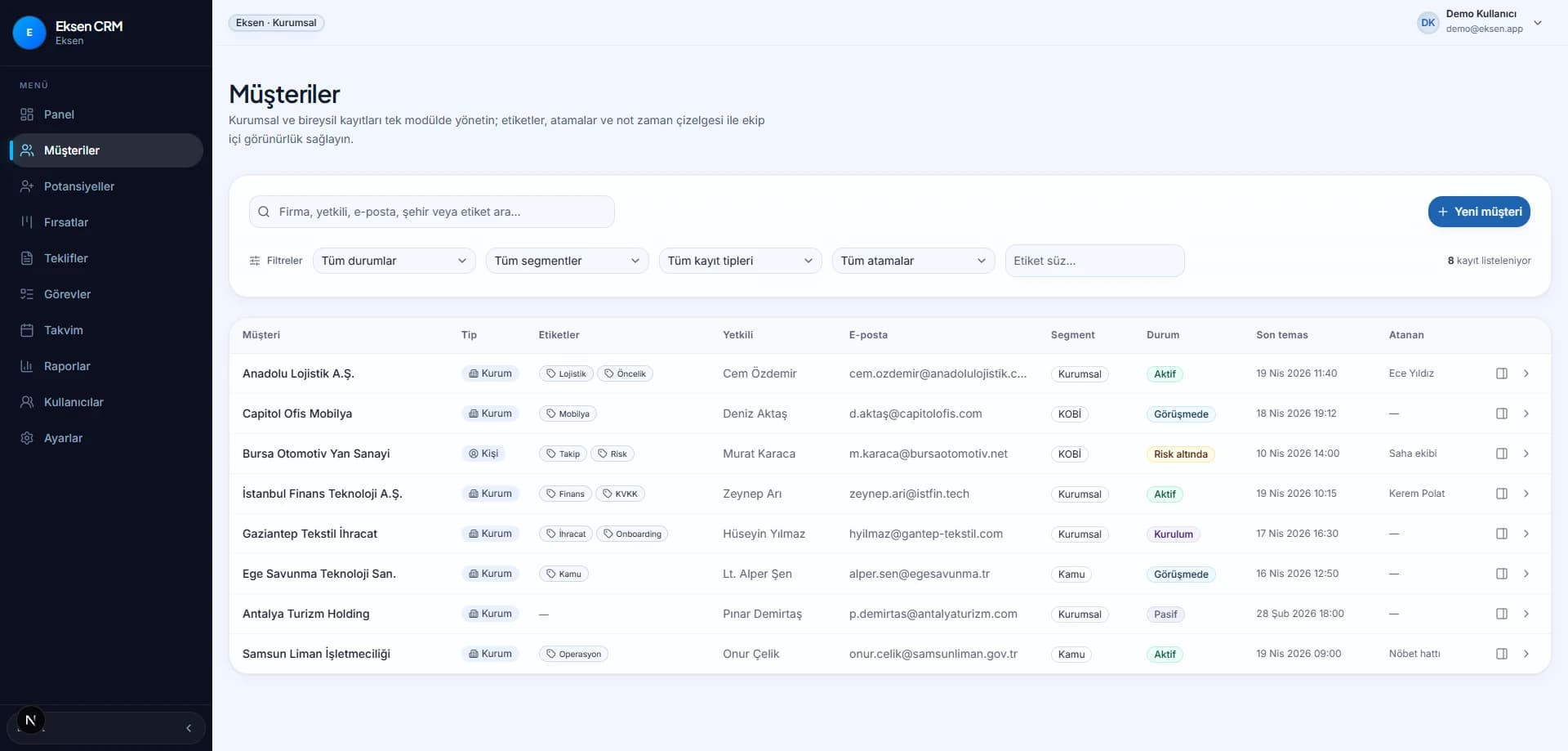Open the Tüm atamalar dropdown
Viewport: 1568px width, 751px height.
(x=913, y=261)
